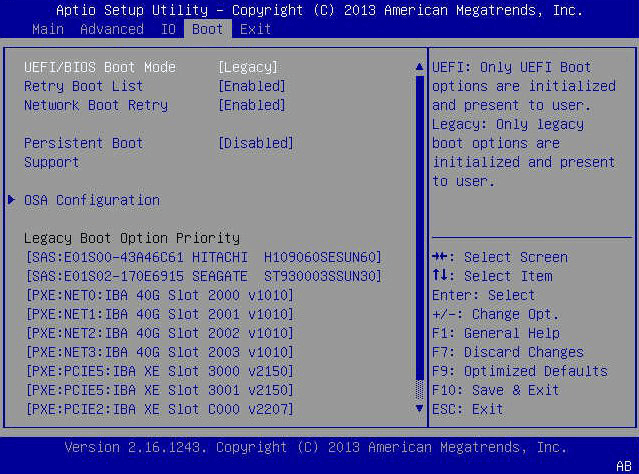Select the SEAGATE SAS boot option

point(203,276)
